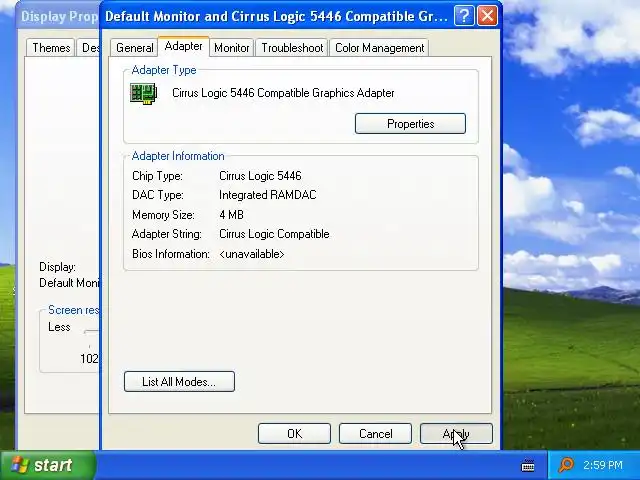Click the Adapter String value 'Cirrus Logic Compatible'
This screenshot has height=480, width=640.
tap(274, 234)
